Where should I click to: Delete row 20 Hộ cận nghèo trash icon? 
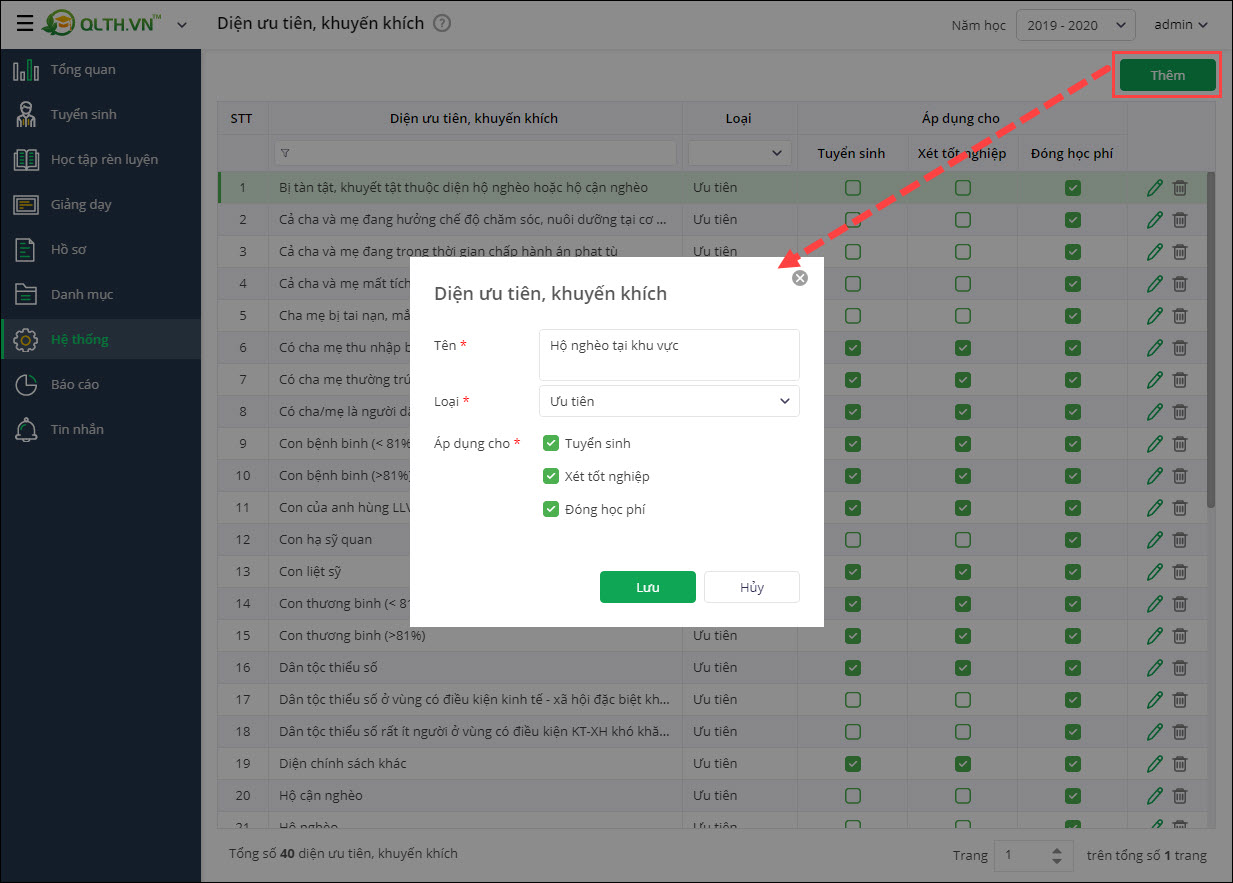coord(1180,795)
